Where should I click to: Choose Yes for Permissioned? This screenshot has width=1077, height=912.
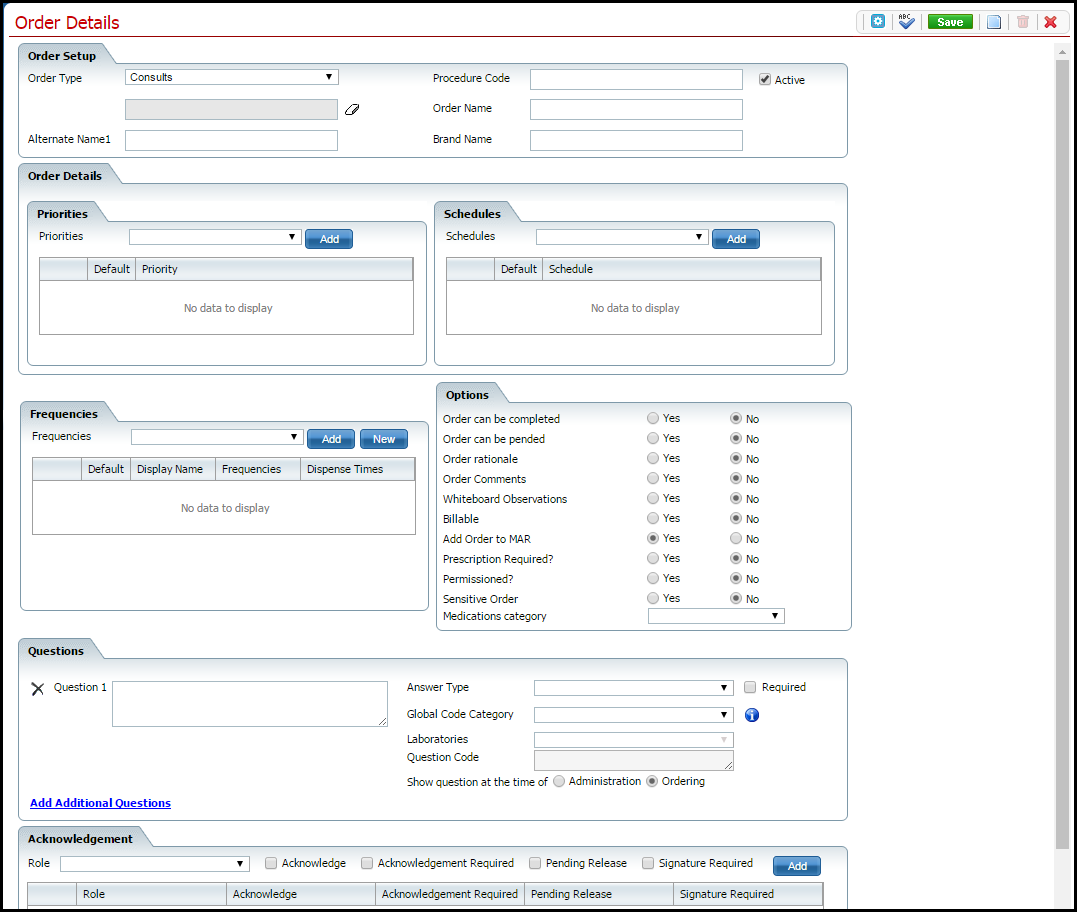(x=653, y=578)
